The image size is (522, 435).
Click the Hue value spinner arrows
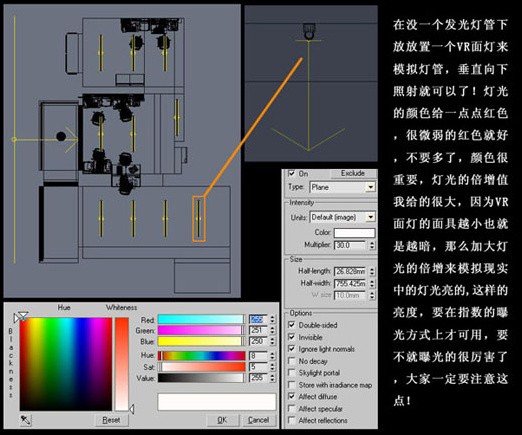272,356
